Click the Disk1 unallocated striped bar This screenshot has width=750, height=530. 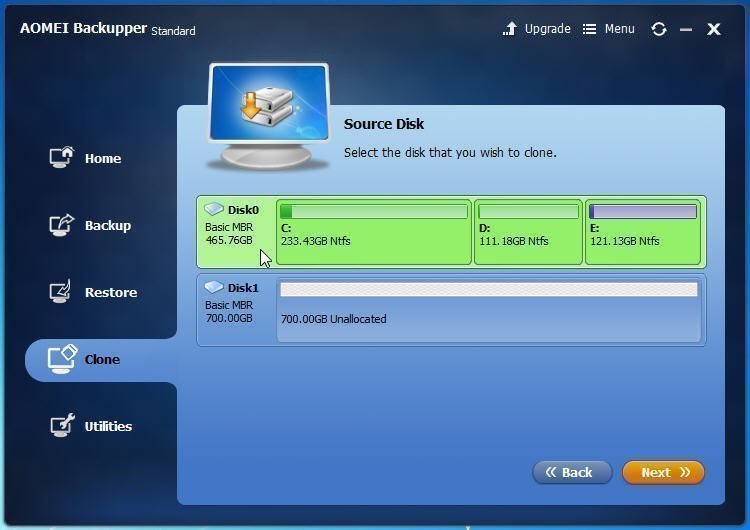(489, 289)
